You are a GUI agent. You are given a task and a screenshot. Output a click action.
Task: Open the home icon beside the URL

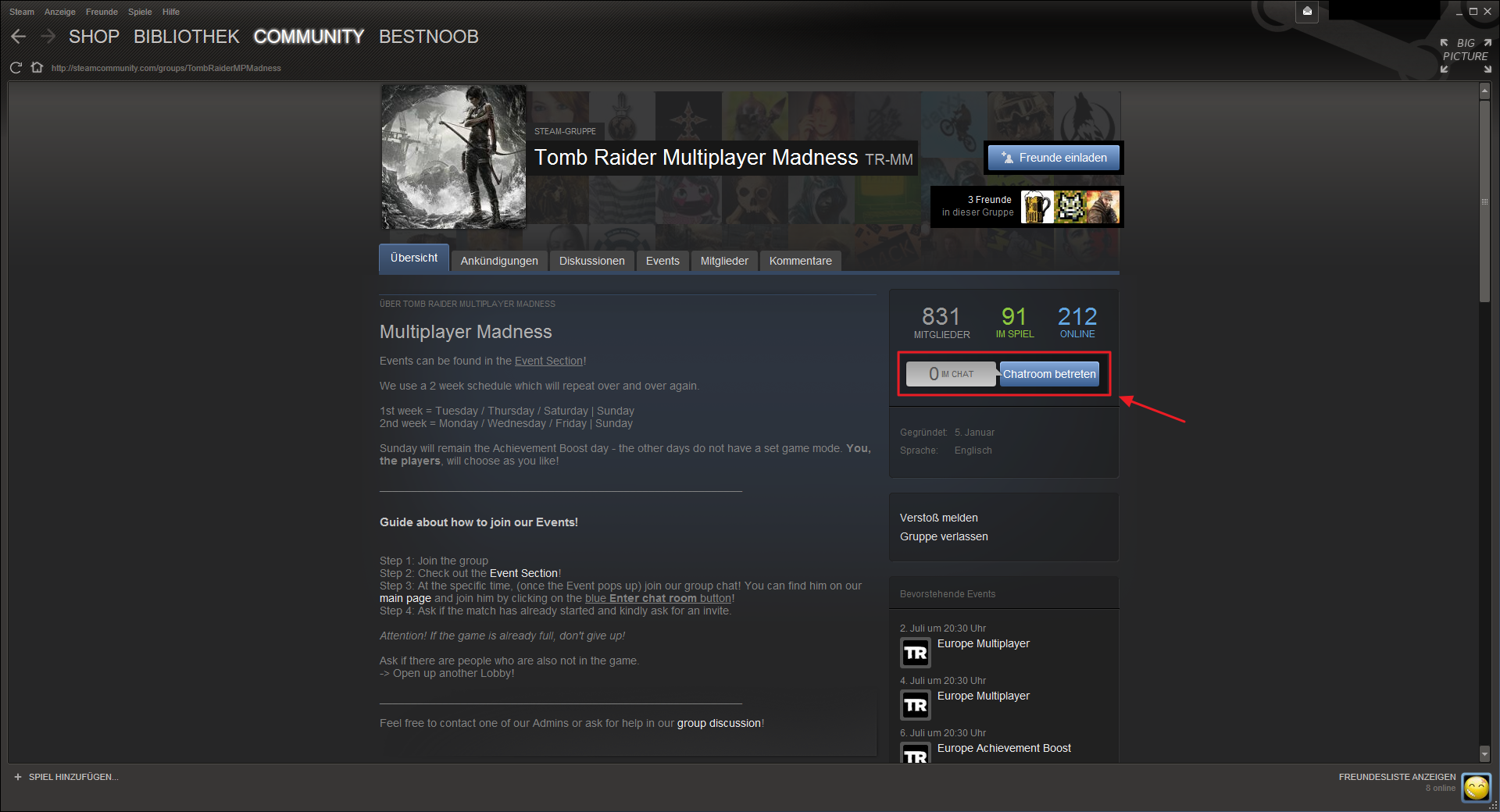(x=37, y=67)
